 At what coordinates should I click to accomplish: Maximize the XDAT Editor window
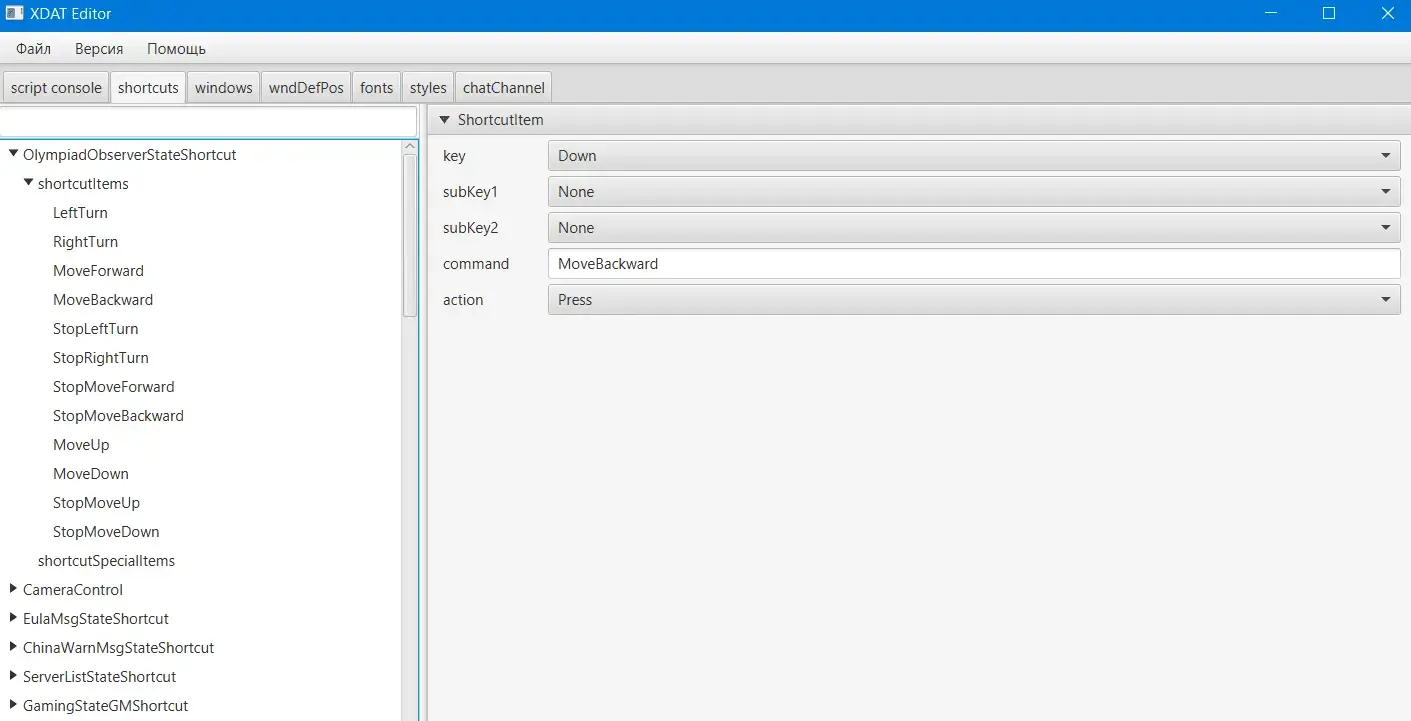tap(1329, 14)
